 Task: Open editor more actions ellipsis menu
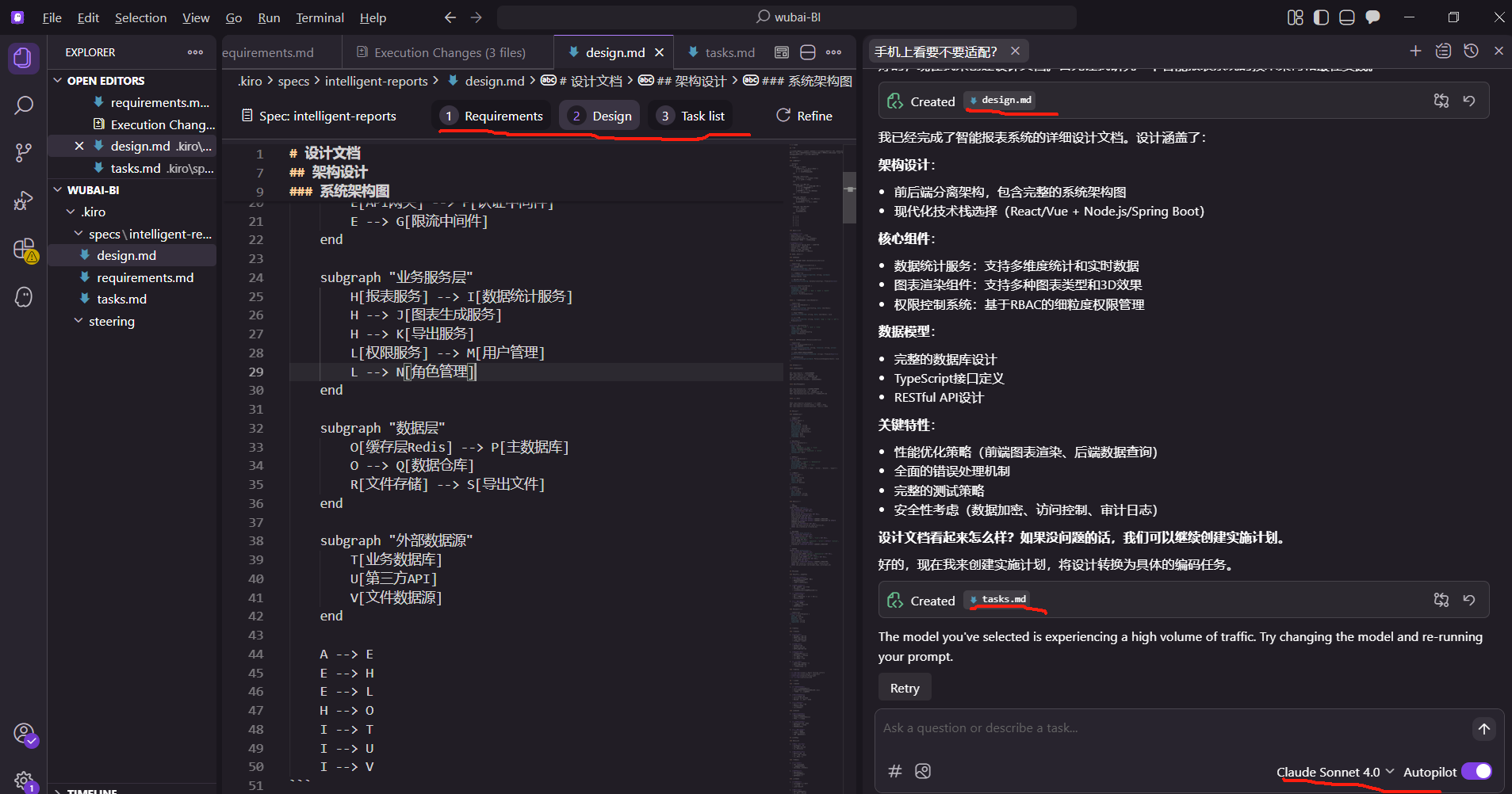click(834, 52)
